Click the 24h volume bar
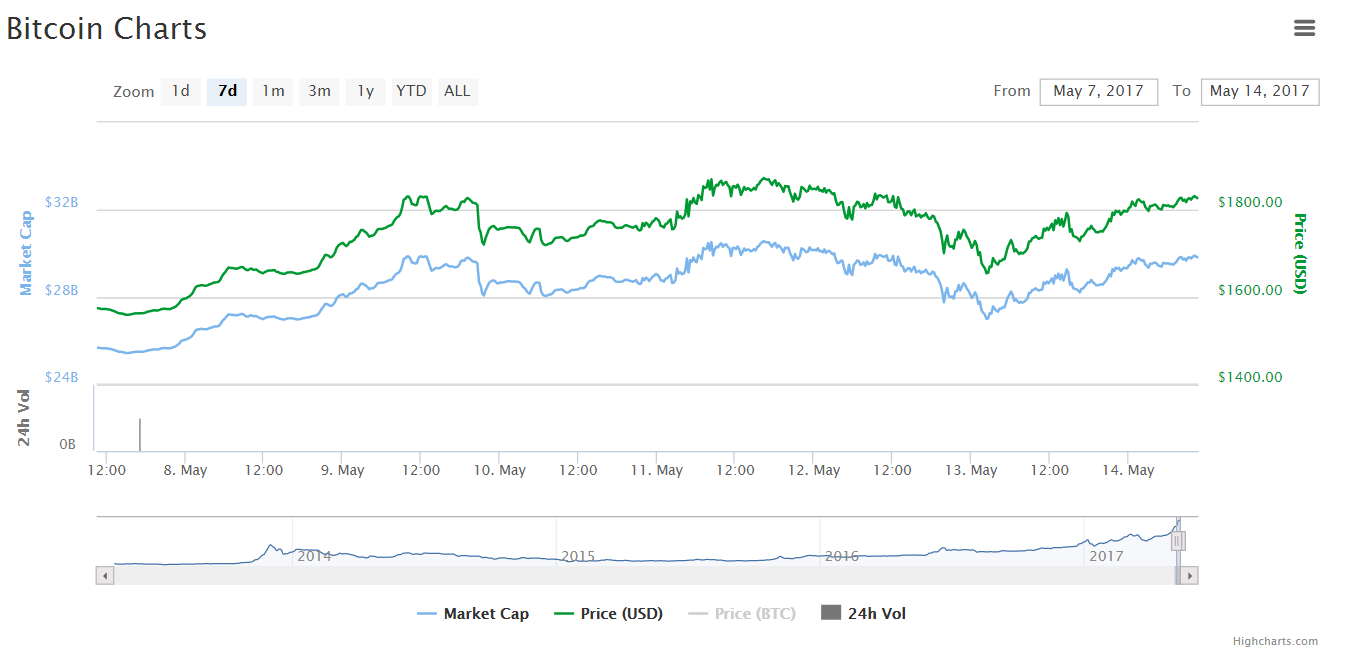This screenshot has width=1355, height=656. pos(140,435)
